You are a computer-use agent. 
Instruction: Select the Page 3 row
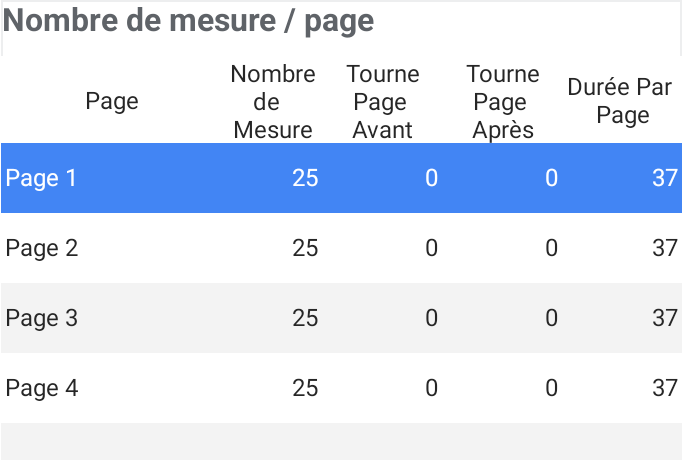(341, 318)
